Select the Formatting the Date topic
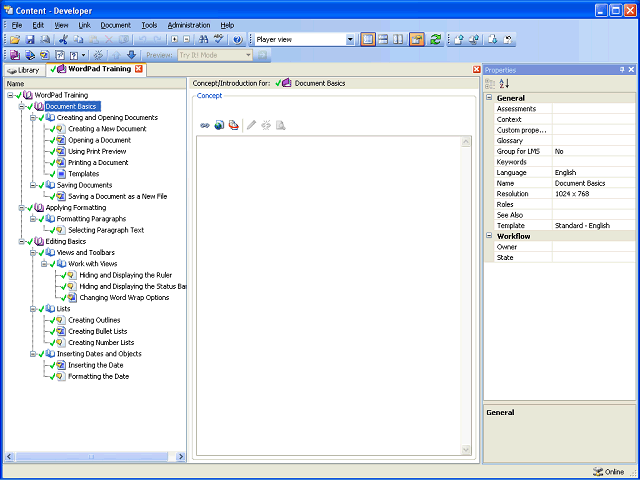Viewport: 640px width, 480px height. tap(98, 377)
